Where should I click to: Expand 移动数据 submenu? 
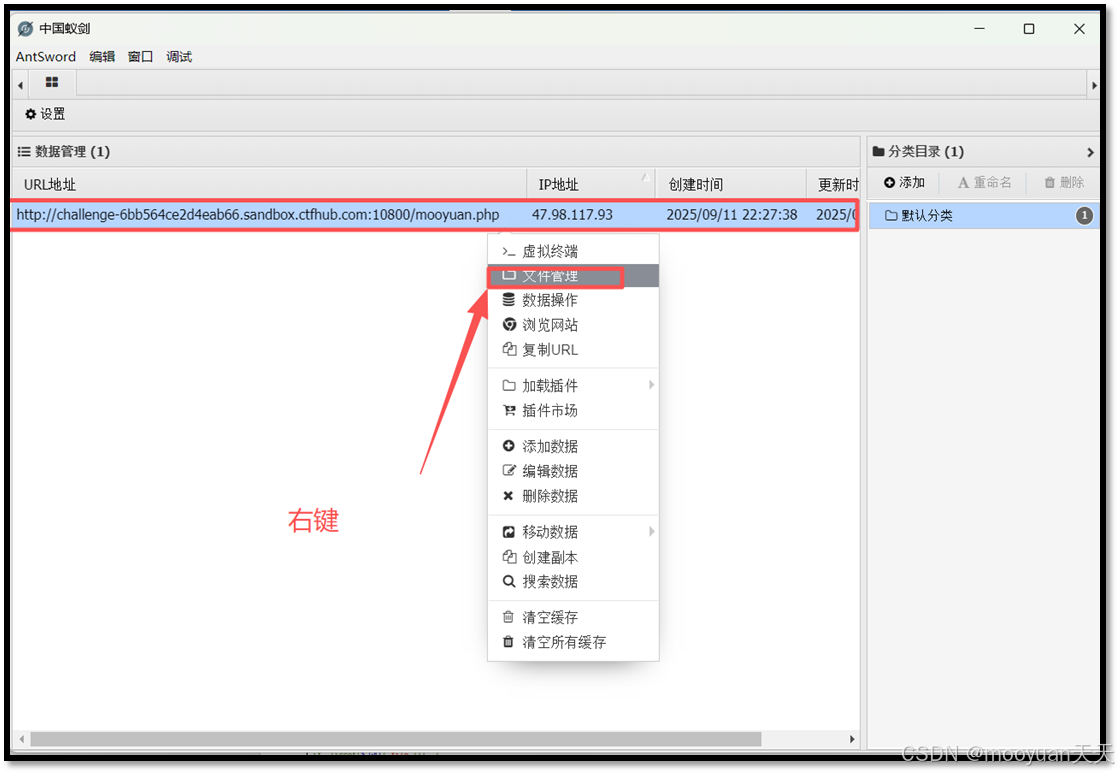[572, 532]
